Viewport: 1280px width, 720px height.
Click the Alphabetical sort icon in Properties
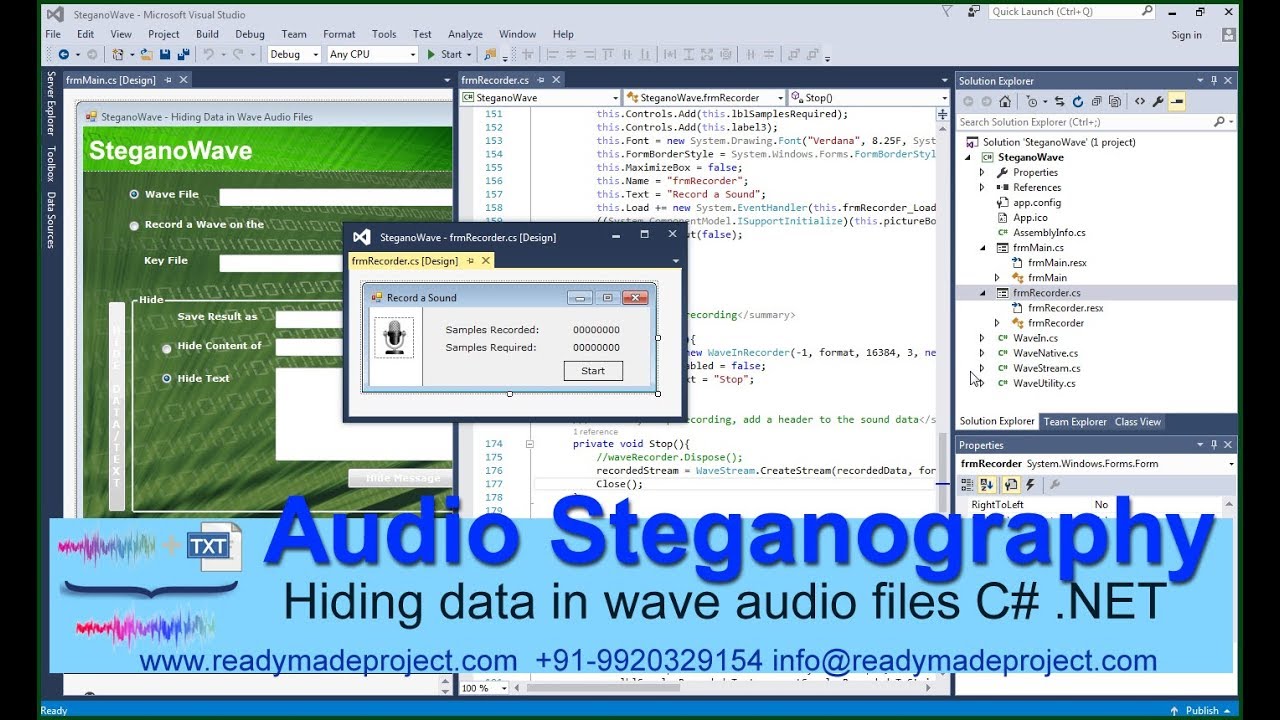coord(987,484)
